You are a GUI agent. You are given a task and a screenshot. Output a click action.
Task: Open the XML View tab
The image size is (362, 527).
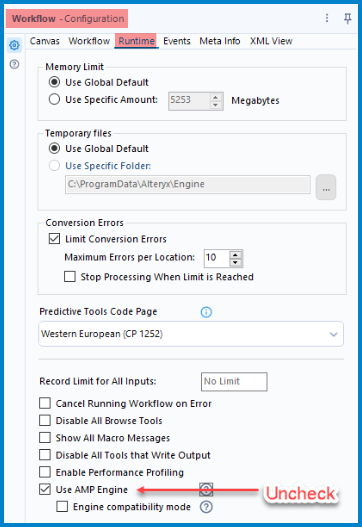coord(271,41)
